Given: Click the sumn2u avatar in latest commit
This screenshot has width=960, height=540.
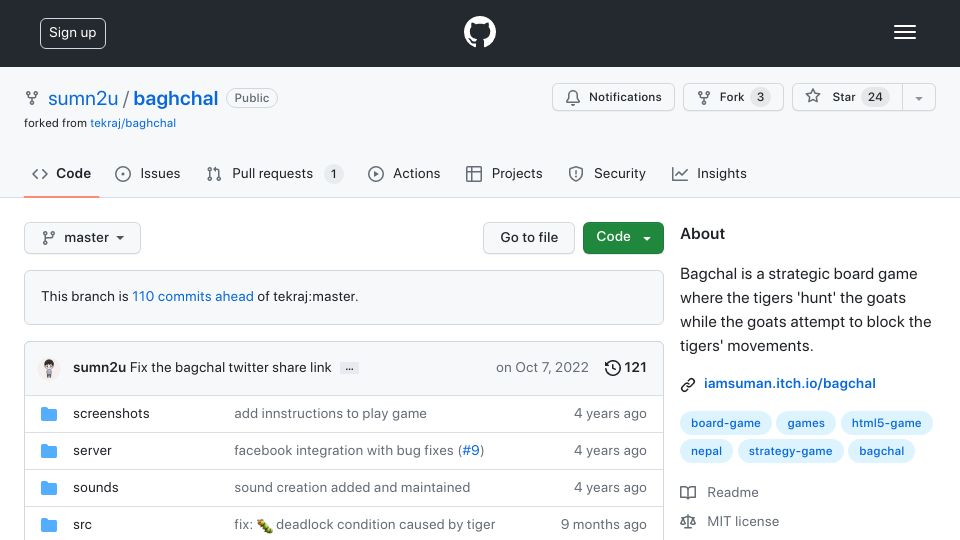Looking at the screenshot, I should pyautogui.click(x=49, y=368).
